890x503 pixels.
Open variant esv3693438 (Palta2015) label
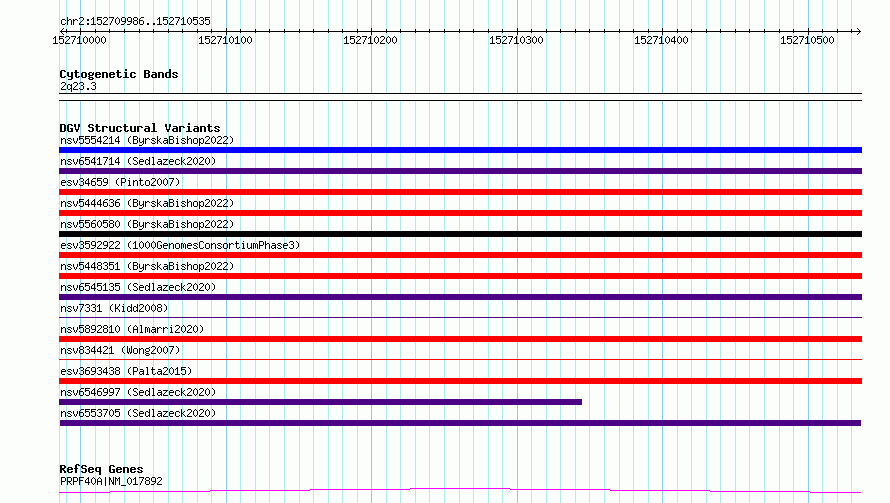tap(126, 371)
